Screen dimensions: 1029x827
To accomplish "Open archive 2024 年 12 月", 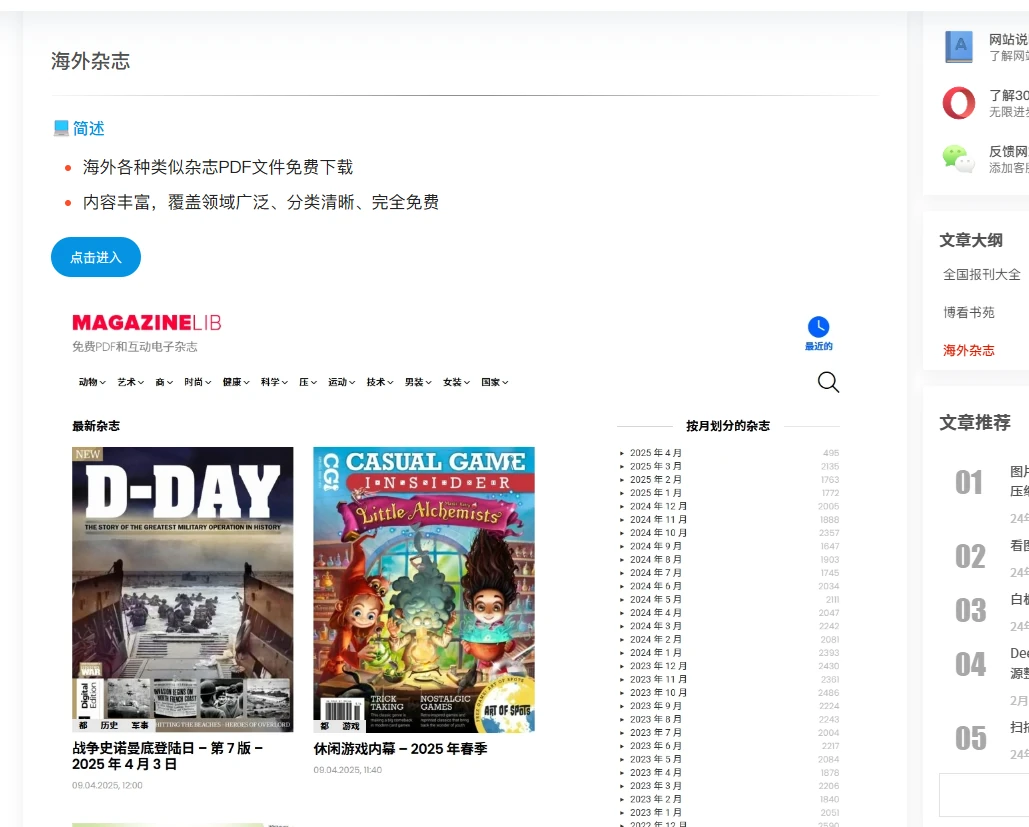I will coord(658,506).
